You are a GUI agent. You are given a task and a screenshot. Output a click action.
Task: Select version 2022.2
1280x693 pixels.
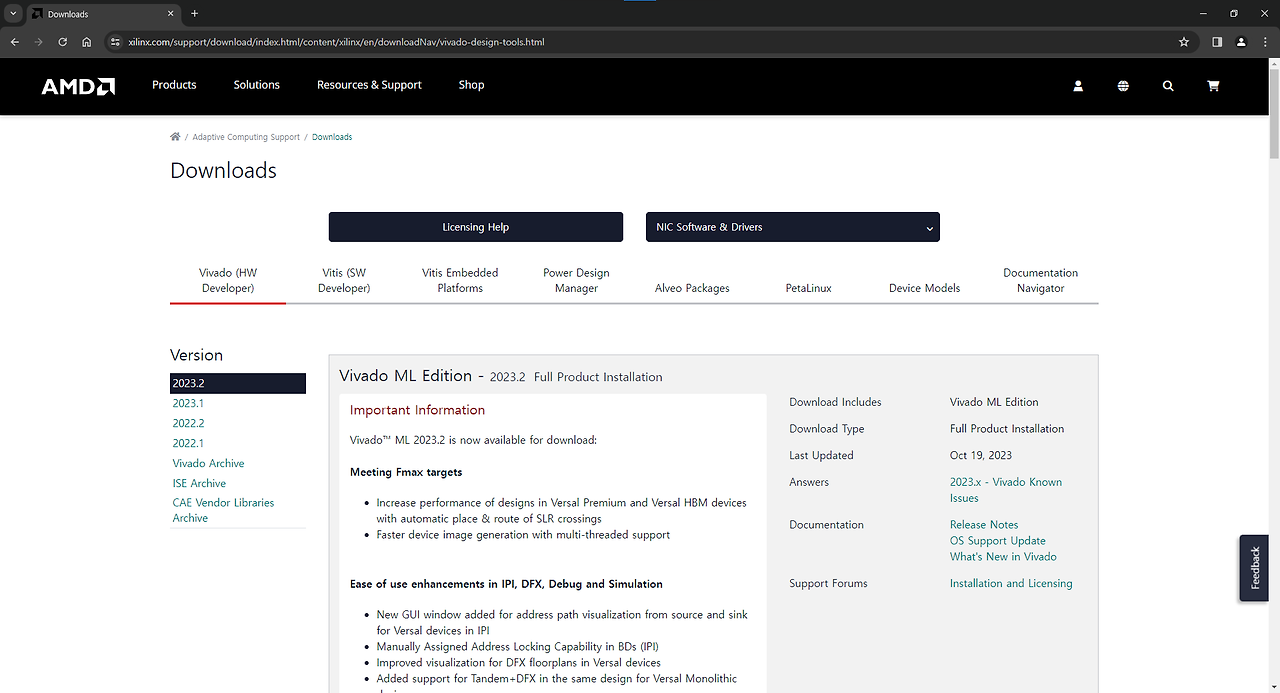(188, 423)
